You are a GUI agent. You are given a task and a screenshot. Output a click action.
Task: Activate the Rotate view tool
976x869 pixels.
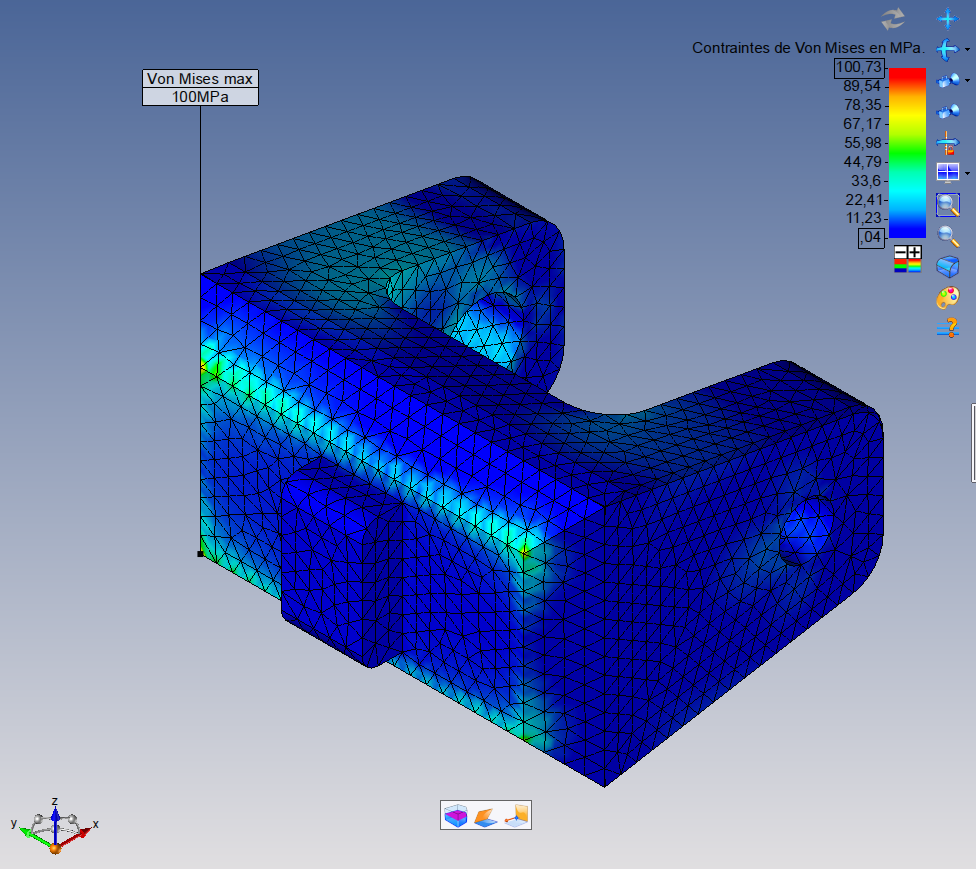946,49
